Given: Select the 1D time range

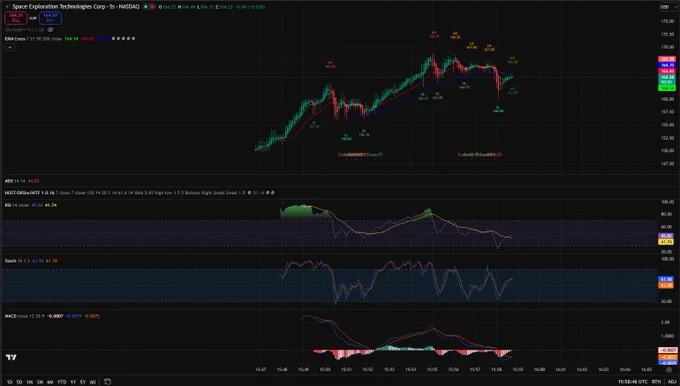Looking at the screenshot, I should pos(10,382).
